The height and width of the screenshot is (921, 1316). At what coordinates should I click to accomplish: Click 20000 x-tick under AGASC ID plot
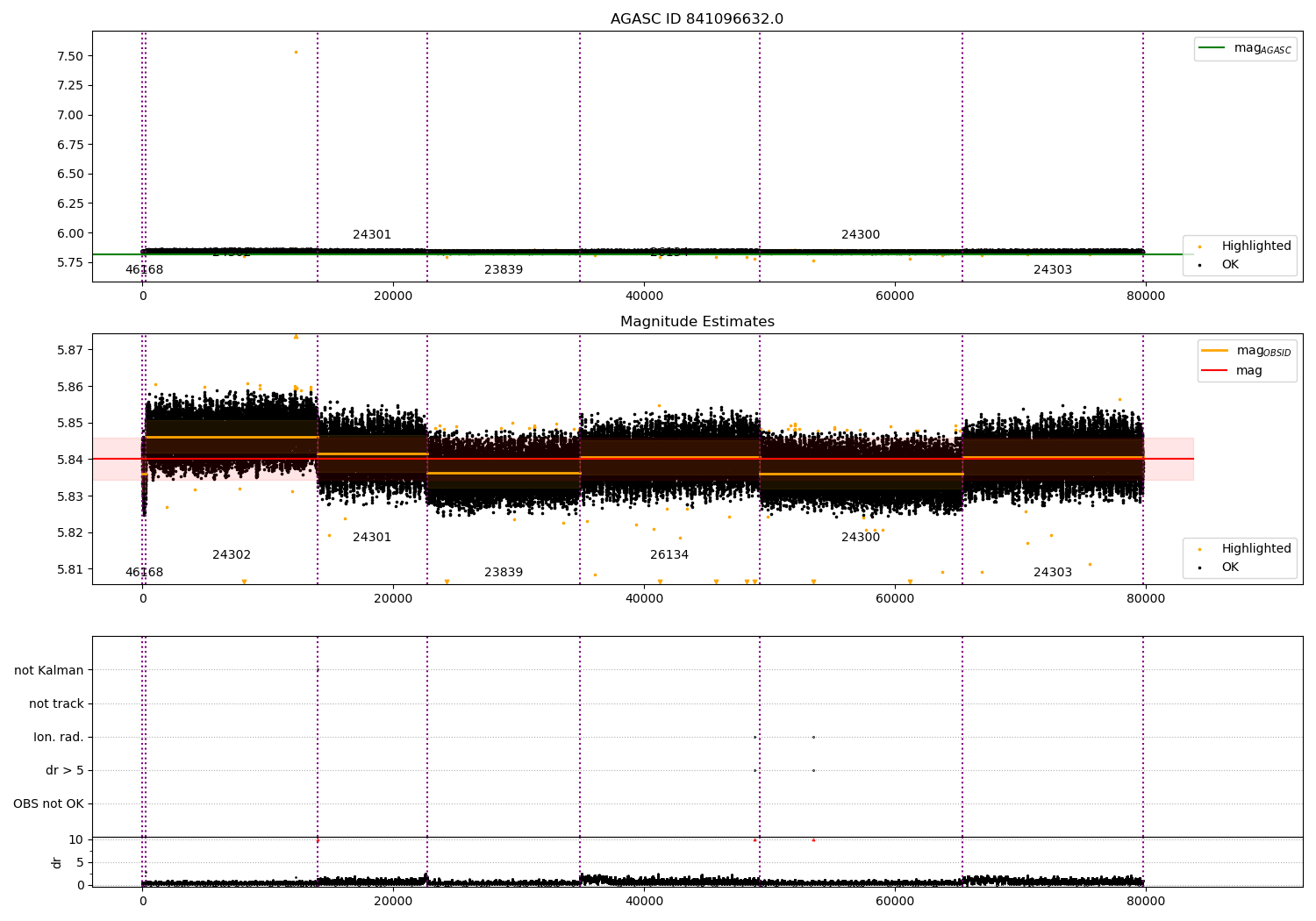tap(393, 296)
